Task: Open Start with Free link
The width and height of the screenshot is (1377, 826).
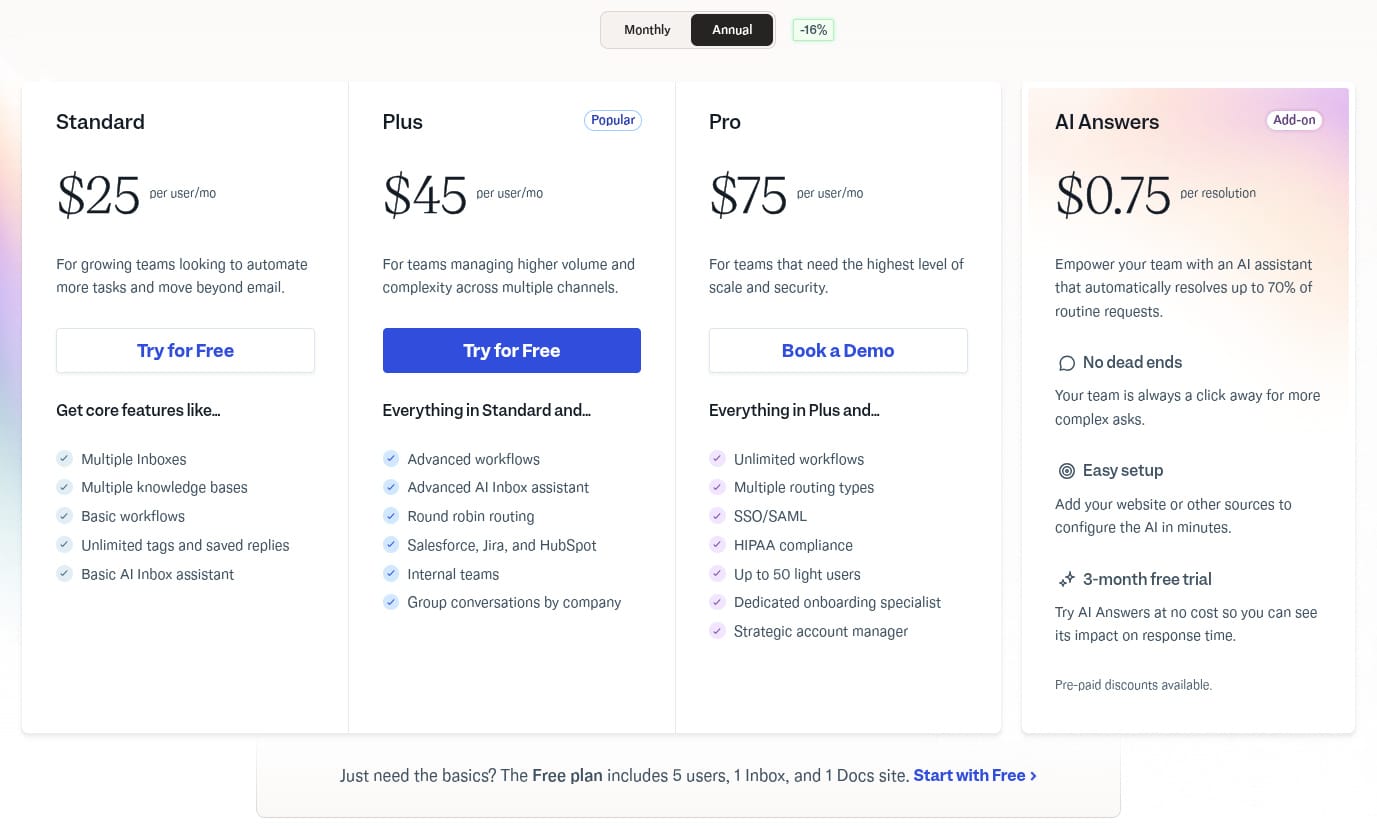Action: click(x=974, y=775)
